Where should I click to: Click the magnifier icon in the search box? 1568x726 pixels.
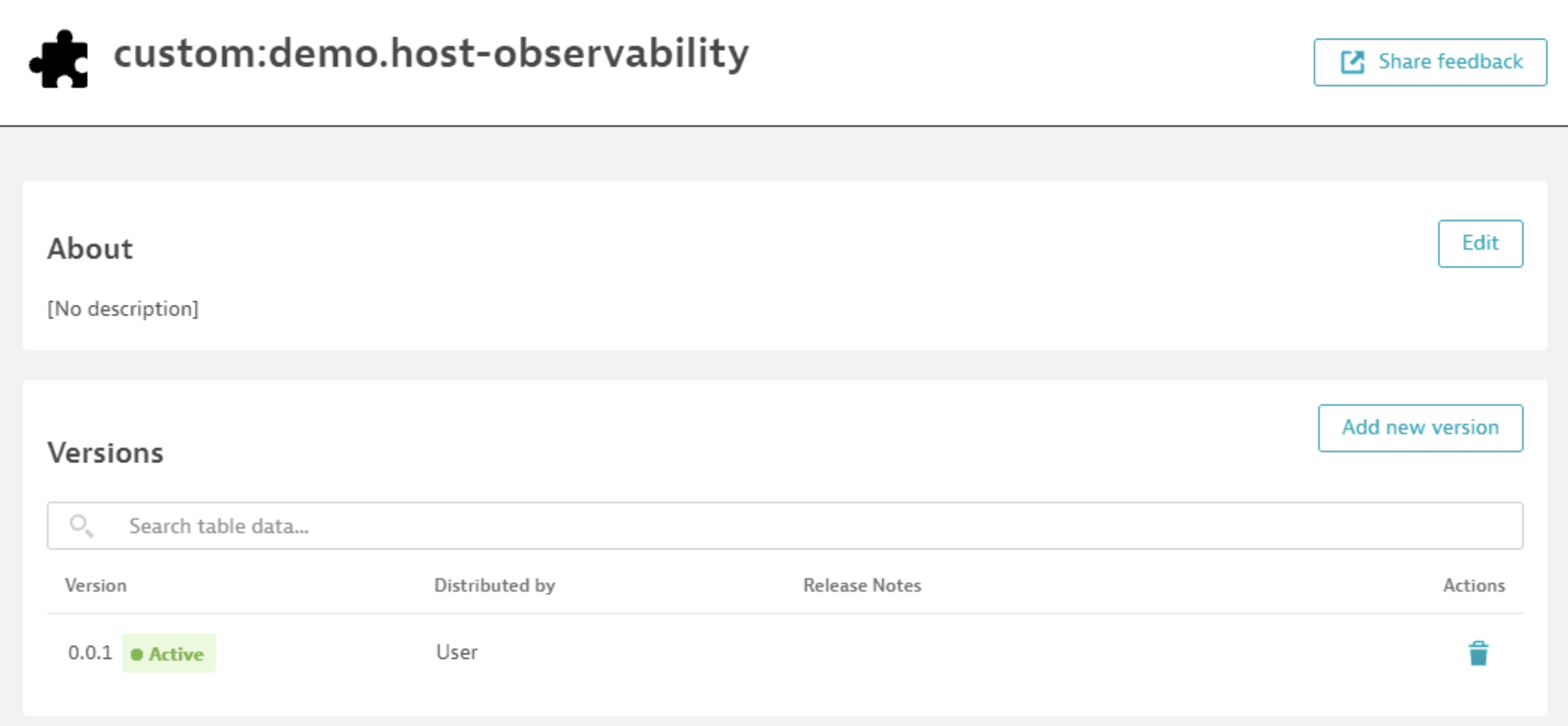coord(81,525)
